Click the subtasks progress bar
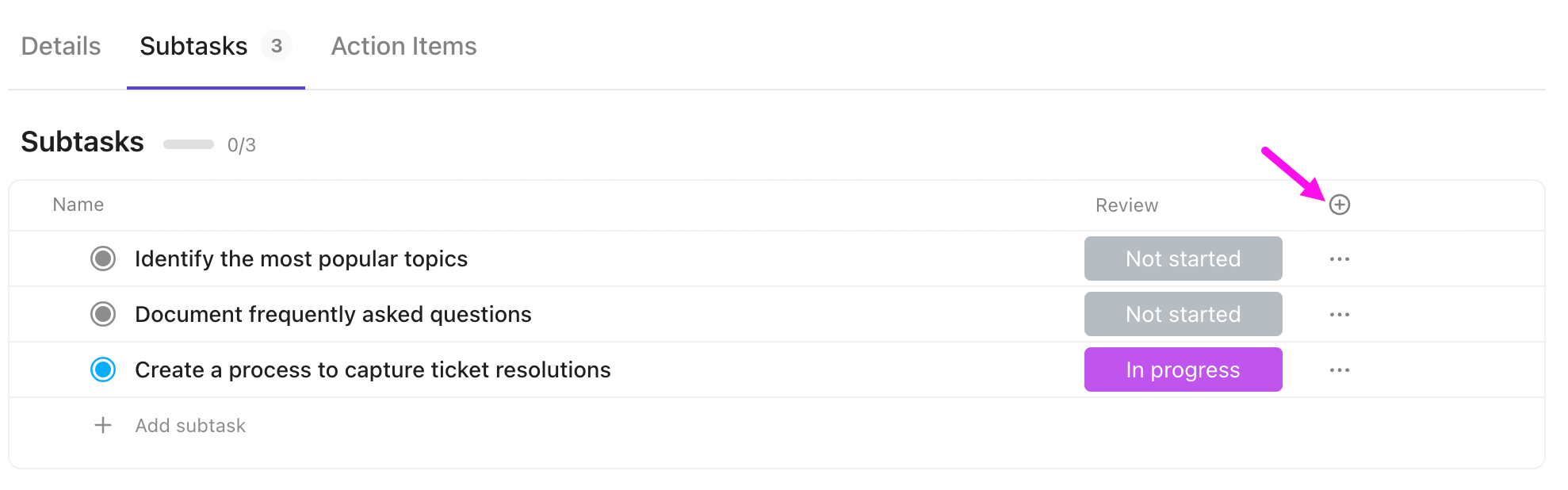 (189, 144)
